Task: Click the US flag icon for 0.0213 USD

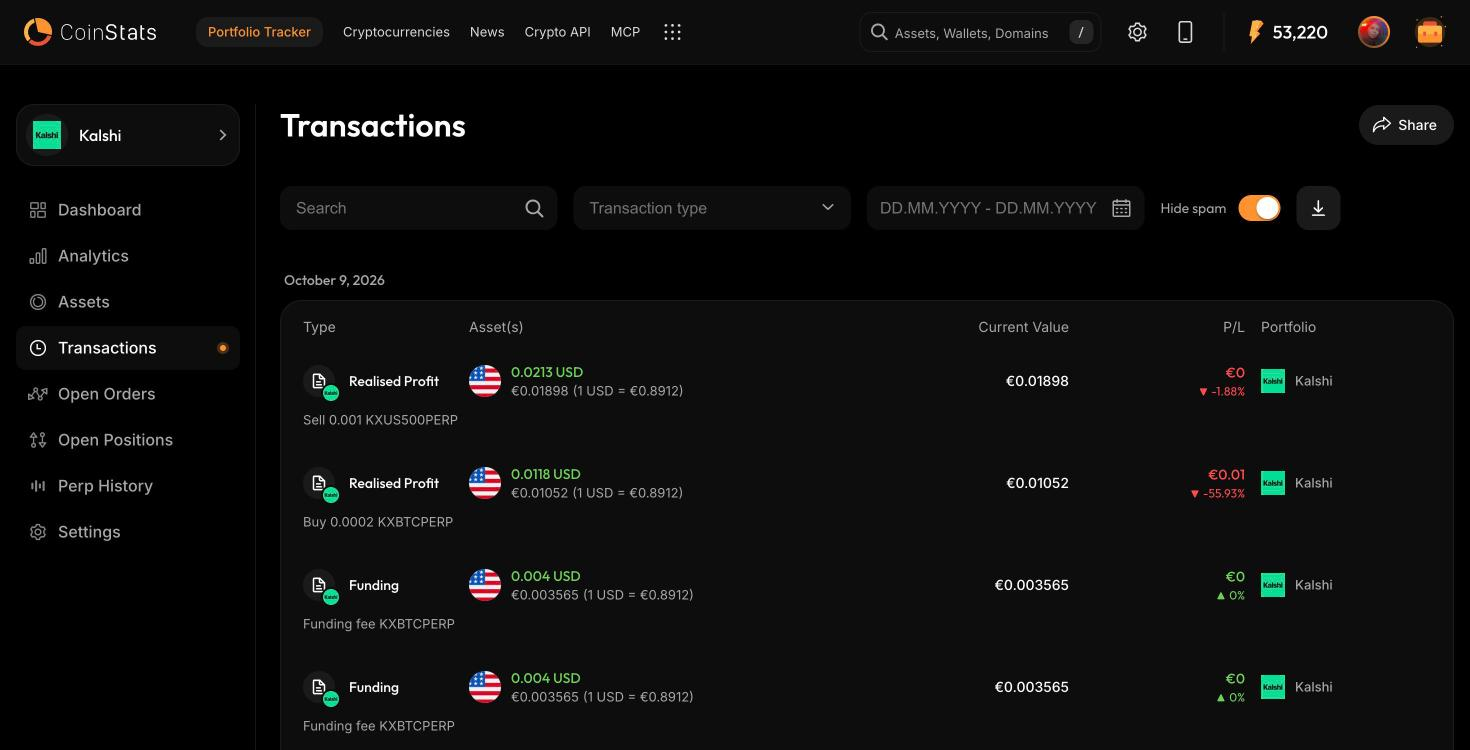Action: coord(485,381)
